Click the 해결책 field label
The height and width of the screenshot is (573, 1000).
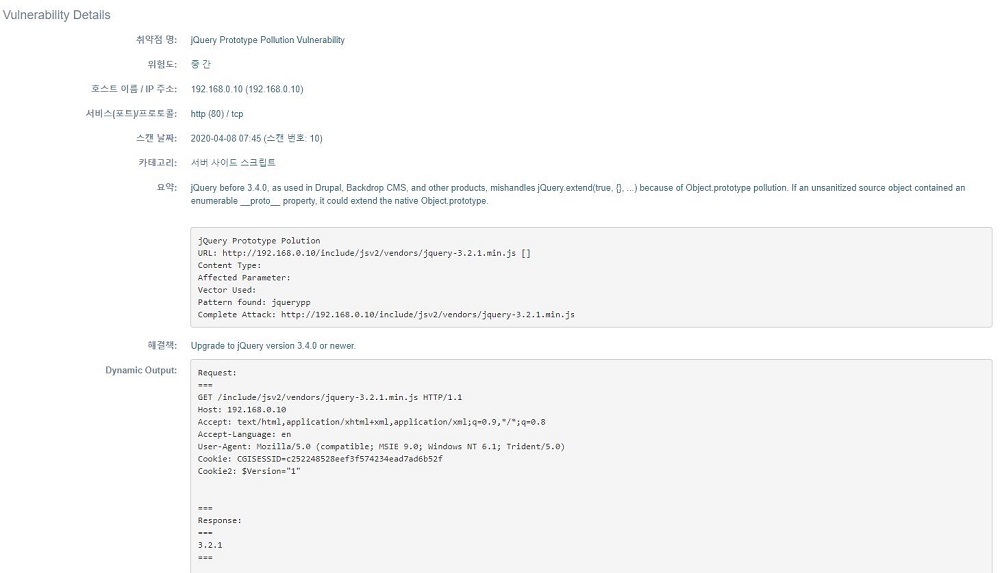coord(162,346)
